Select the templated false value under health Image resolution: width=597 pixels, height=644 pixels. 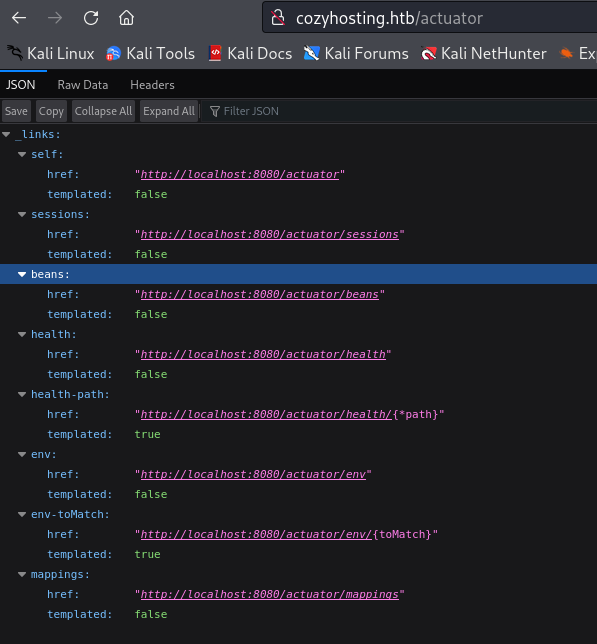point(151,374)
